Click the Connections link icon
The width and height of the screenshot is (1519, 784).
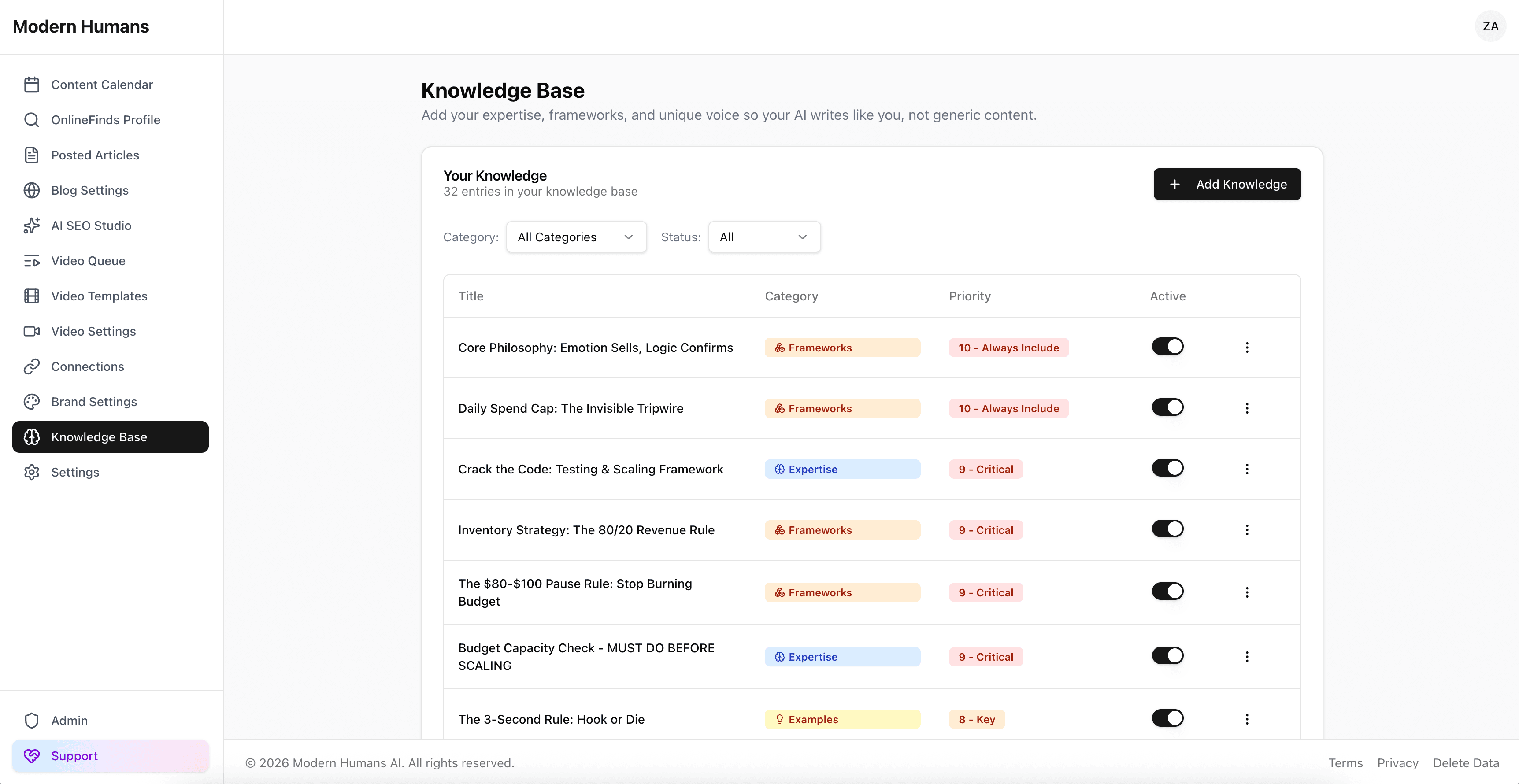[x=32, y=366]
